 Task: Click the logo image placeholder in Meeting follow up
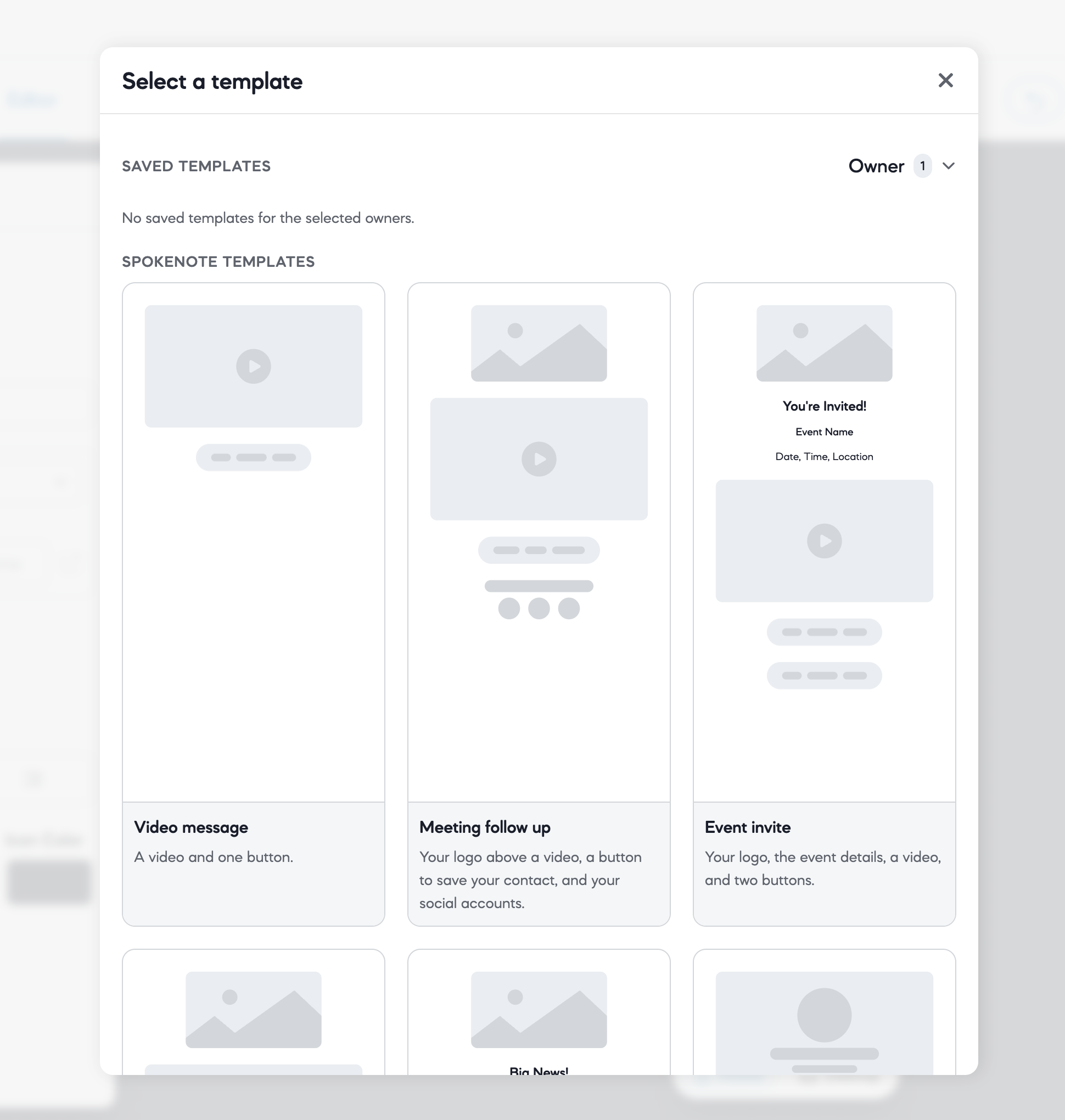(539, 343)
